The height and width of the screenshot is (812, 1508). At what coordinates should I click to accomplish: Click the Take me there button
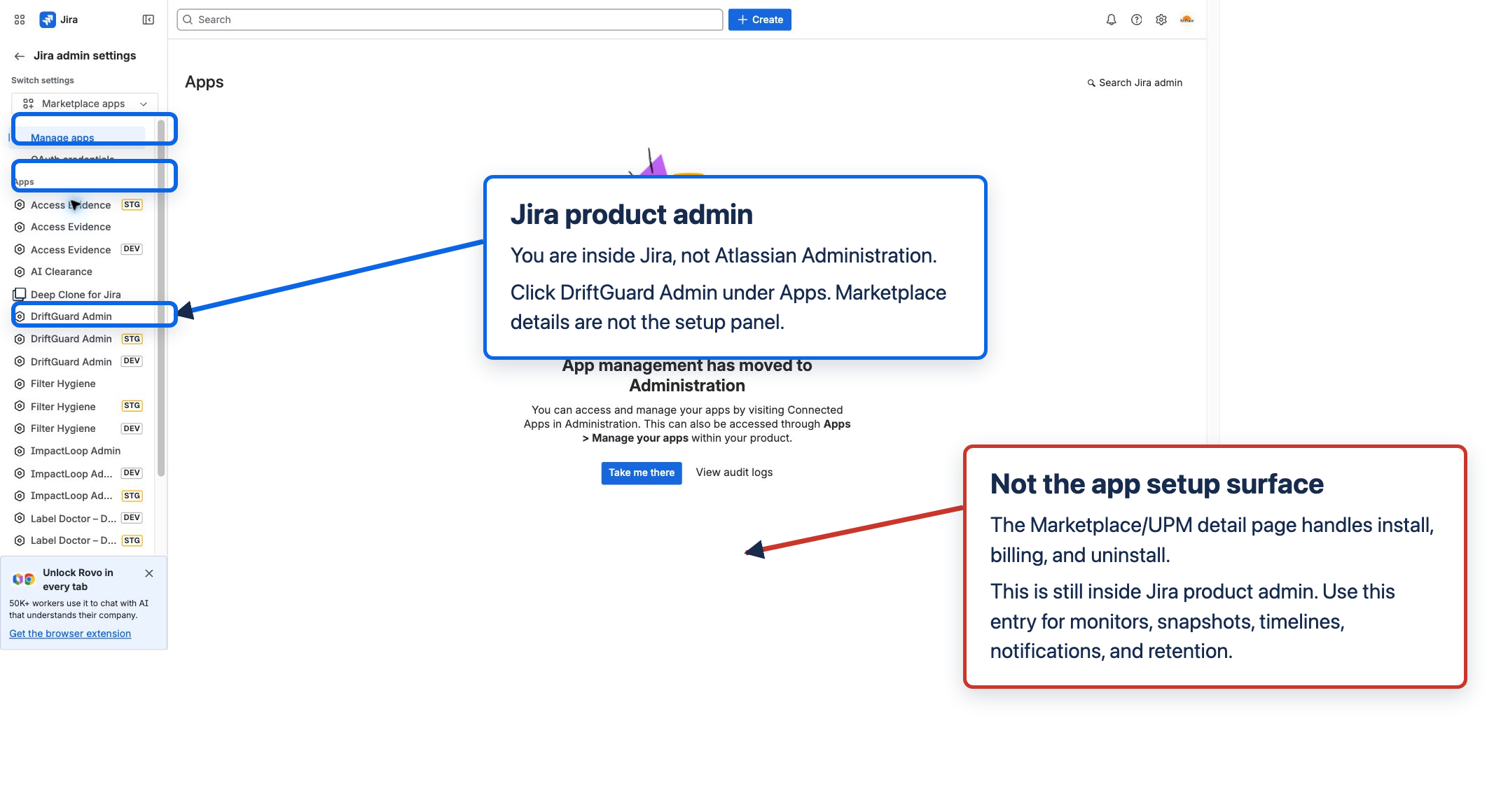click(x=642, y=473)
